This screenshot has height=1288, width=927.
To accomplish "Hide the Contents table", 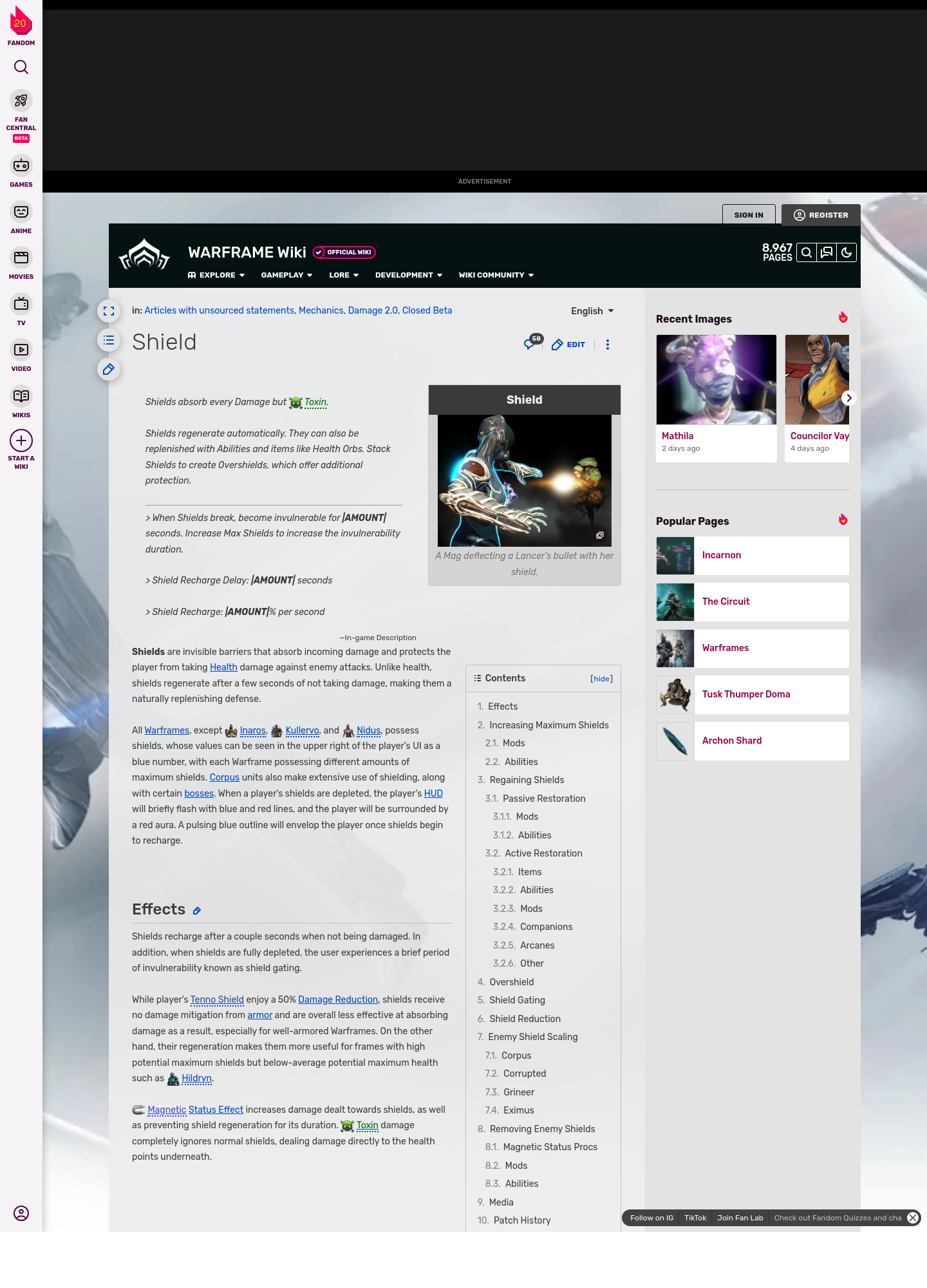I will pos(601,679).
